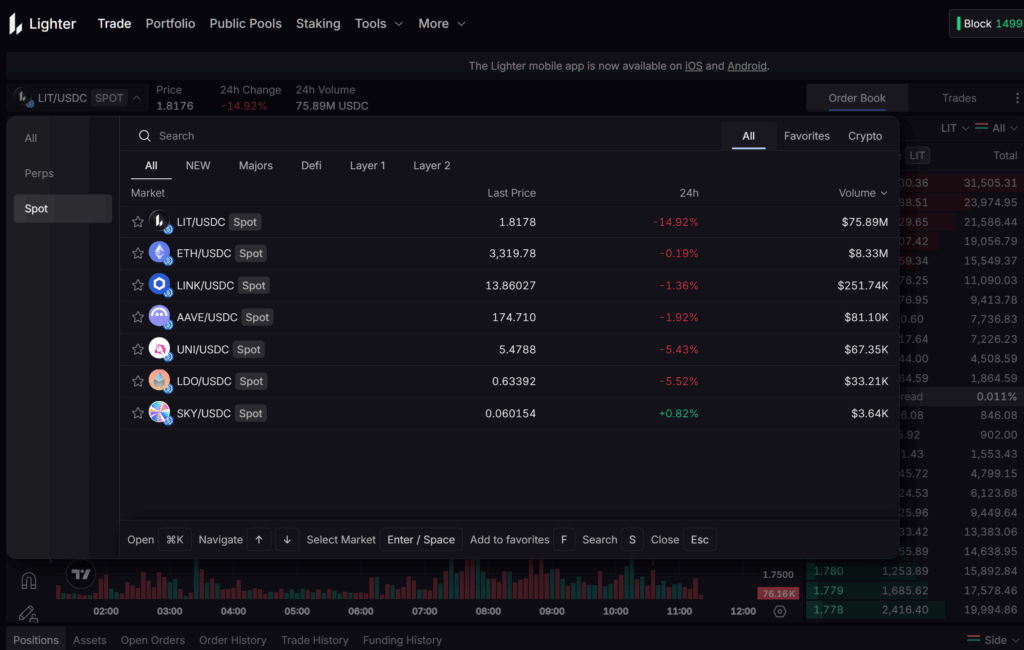Image resolution: width=1024 pixels, height=650 pixels.
Task: Select the AAVE/USDC token icon
Action: [160, 317]
